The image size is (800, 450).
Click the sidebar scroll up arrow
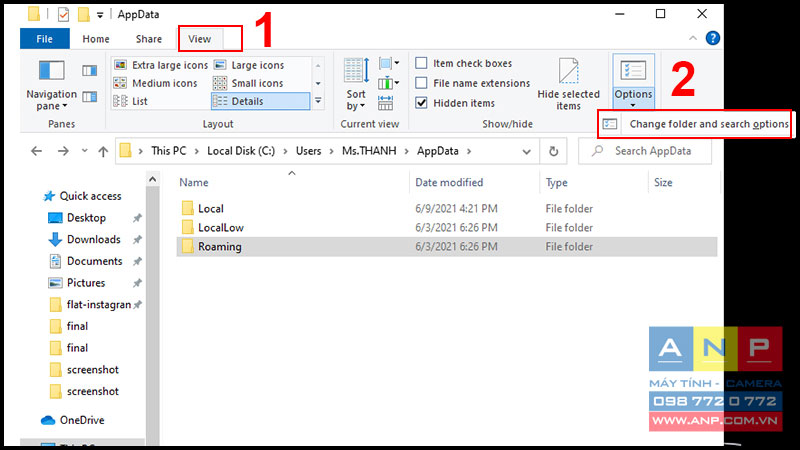tap(152, 180)
